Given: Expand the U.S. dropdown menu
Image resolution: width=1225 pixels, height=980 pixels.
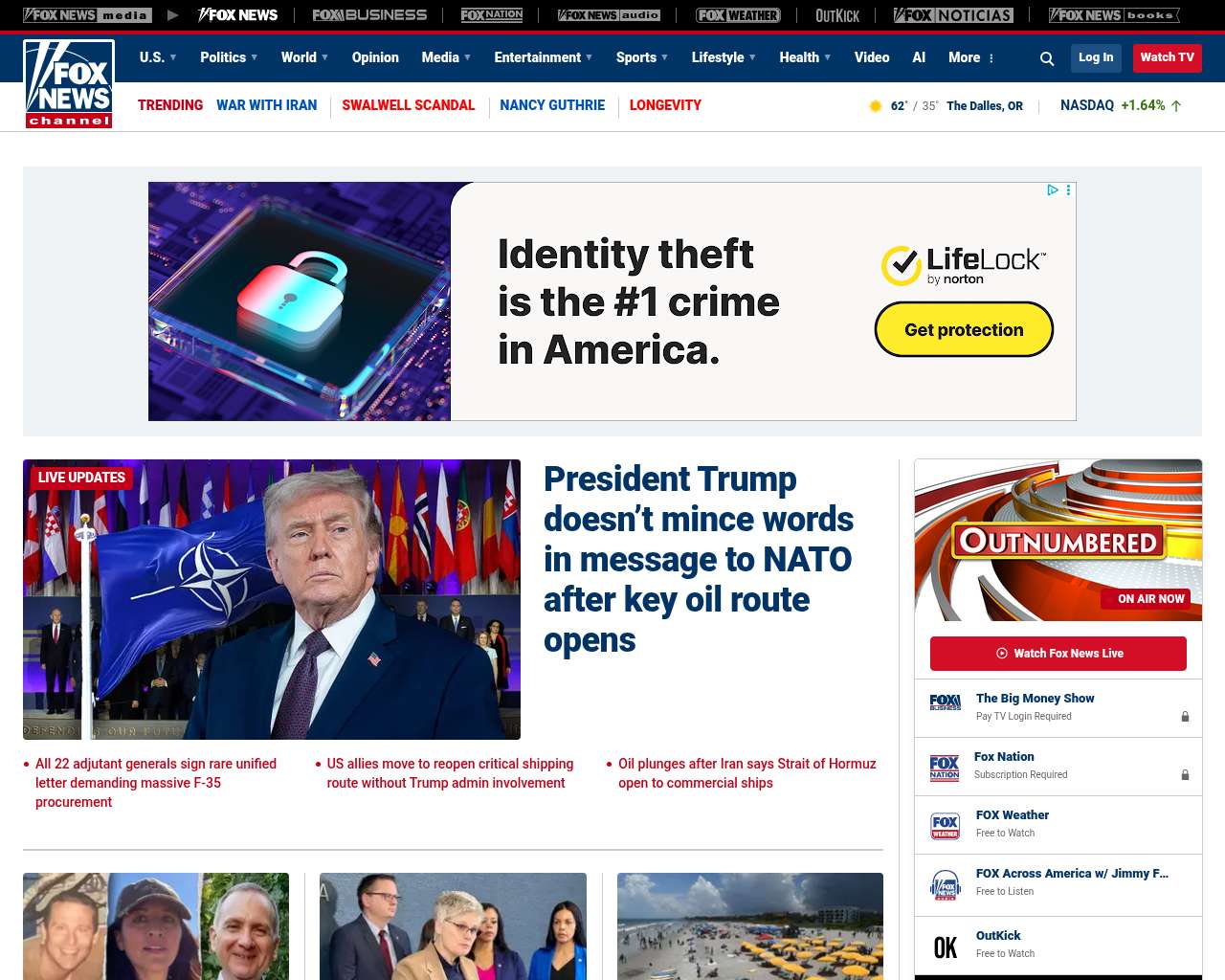Looking at the screenshot, I should pyautogui.click(x=158, y=57).
